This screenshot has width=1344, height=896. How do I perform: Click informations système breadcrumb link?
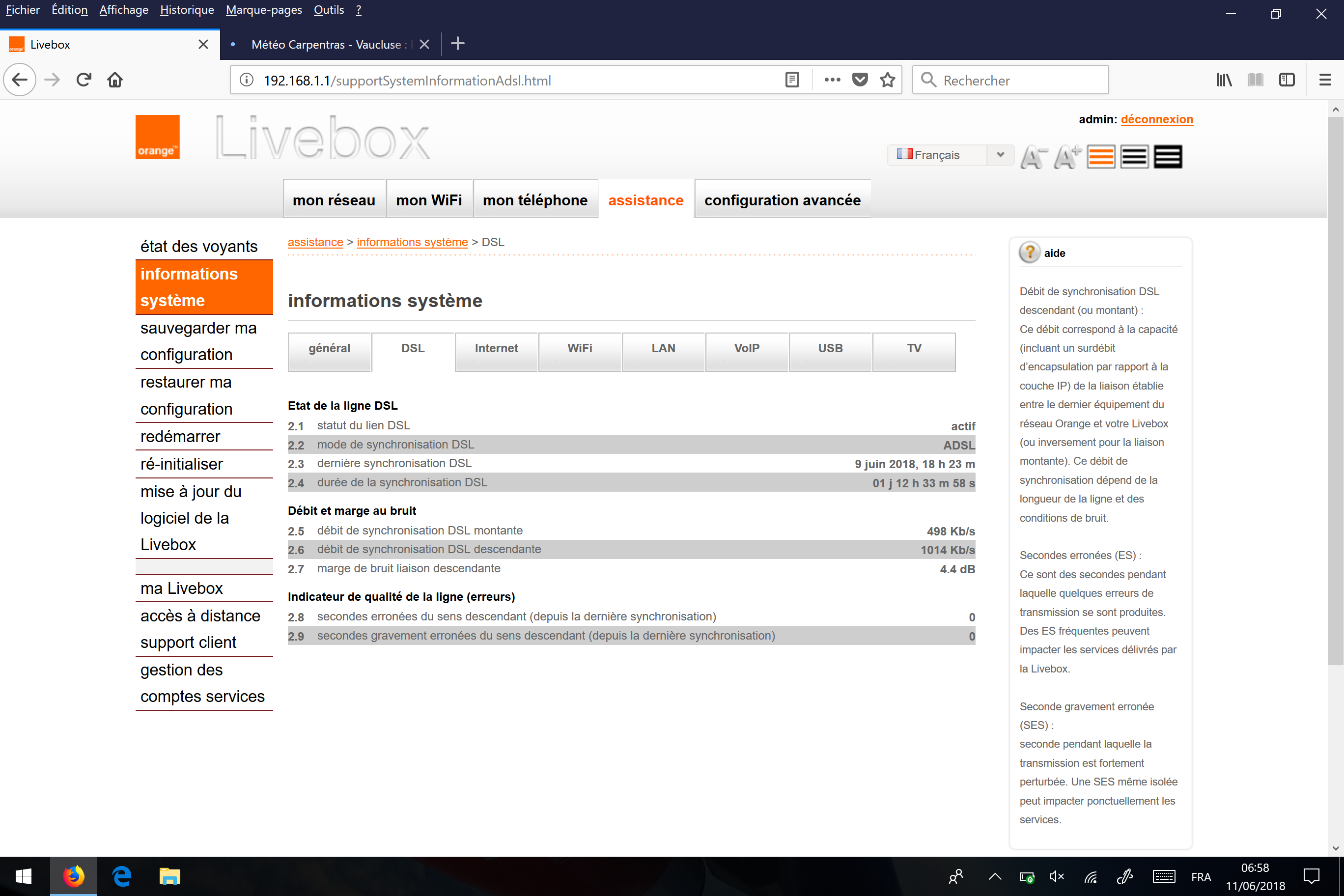click(x=412, y=242)
